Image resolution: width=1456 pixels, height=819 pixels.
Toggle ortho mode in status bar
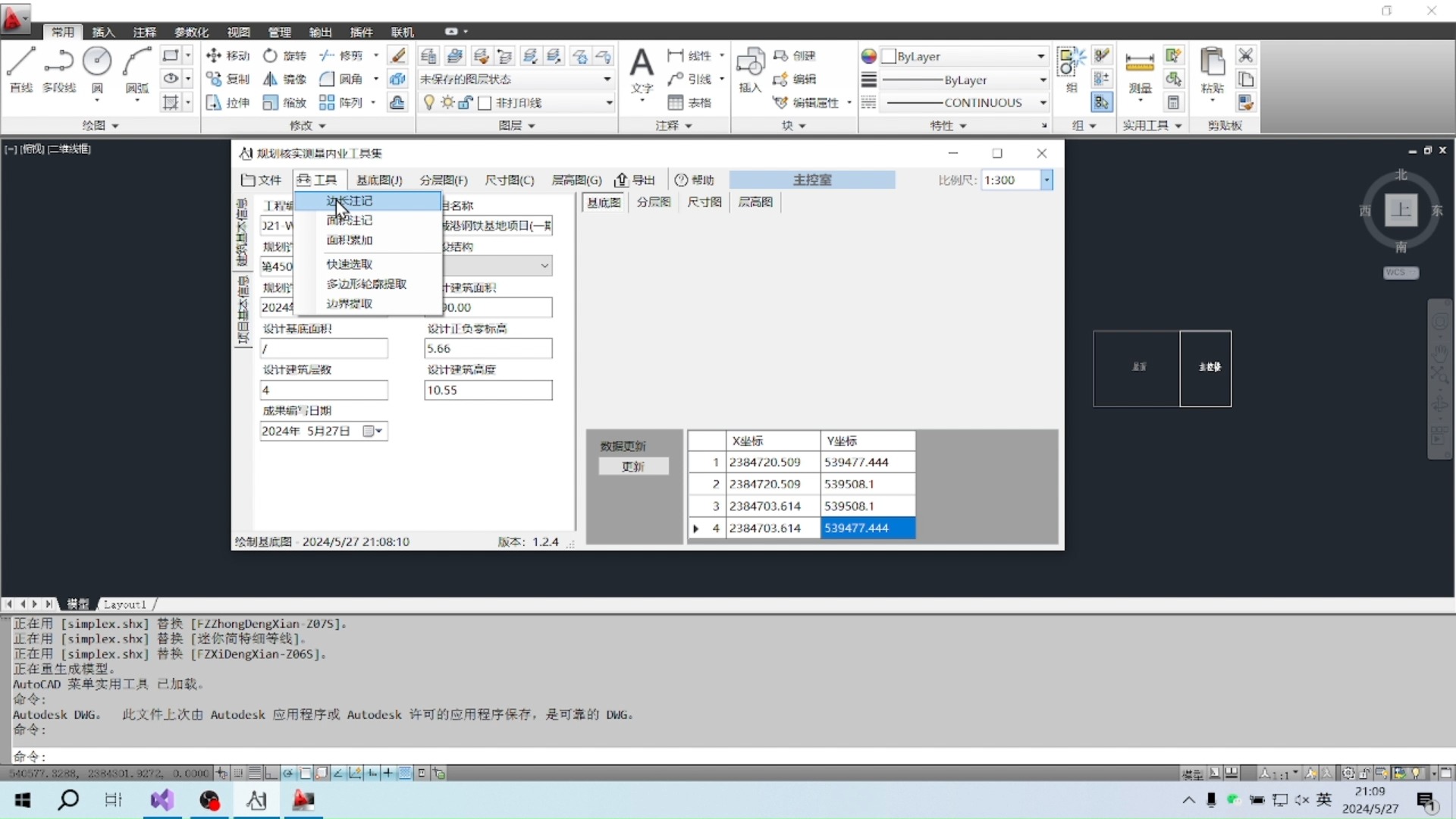pyautogui.click(x=271, y=773)
